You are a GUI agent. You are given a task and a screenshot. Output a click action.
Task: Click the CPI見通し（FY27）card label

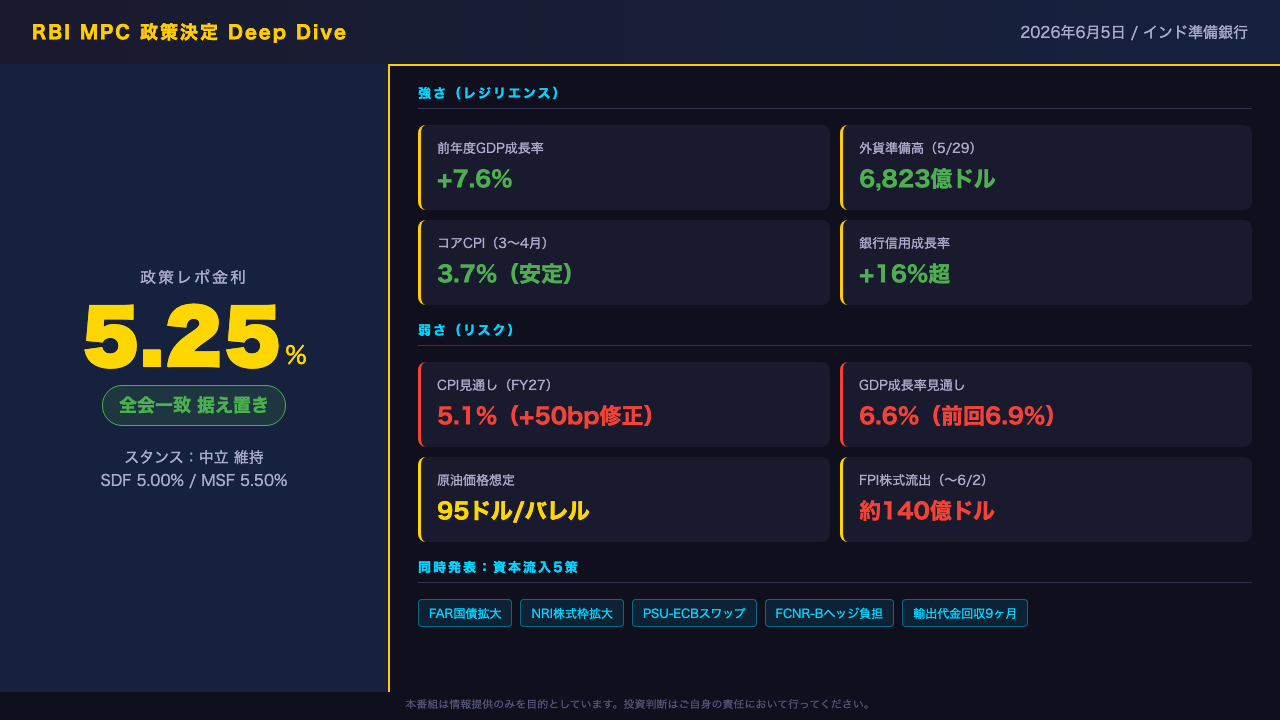(495, 385)
